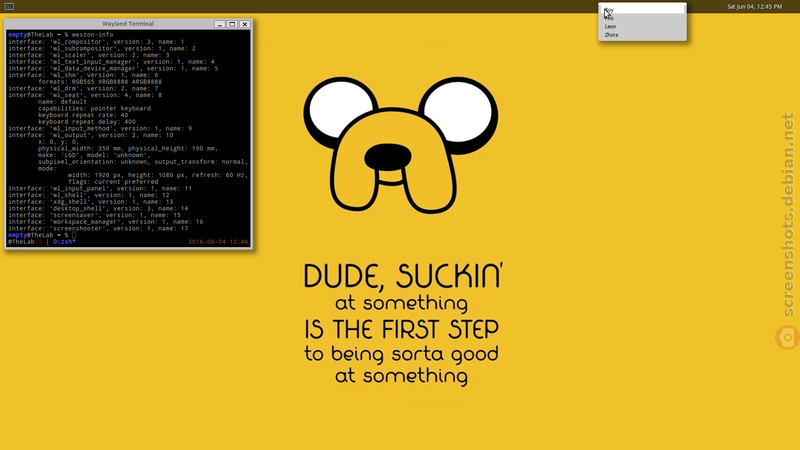Screen dimensions: 800x450
Task: Click the 'screensaver' interface line
Action: pyautogui.click(x=94, y=215)
